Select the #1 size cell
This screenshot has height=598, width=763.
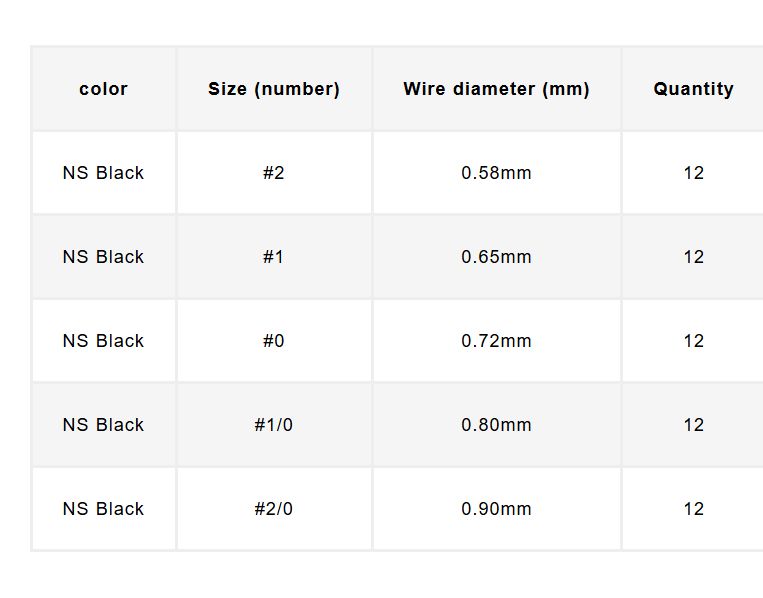(x=274, y=257)
